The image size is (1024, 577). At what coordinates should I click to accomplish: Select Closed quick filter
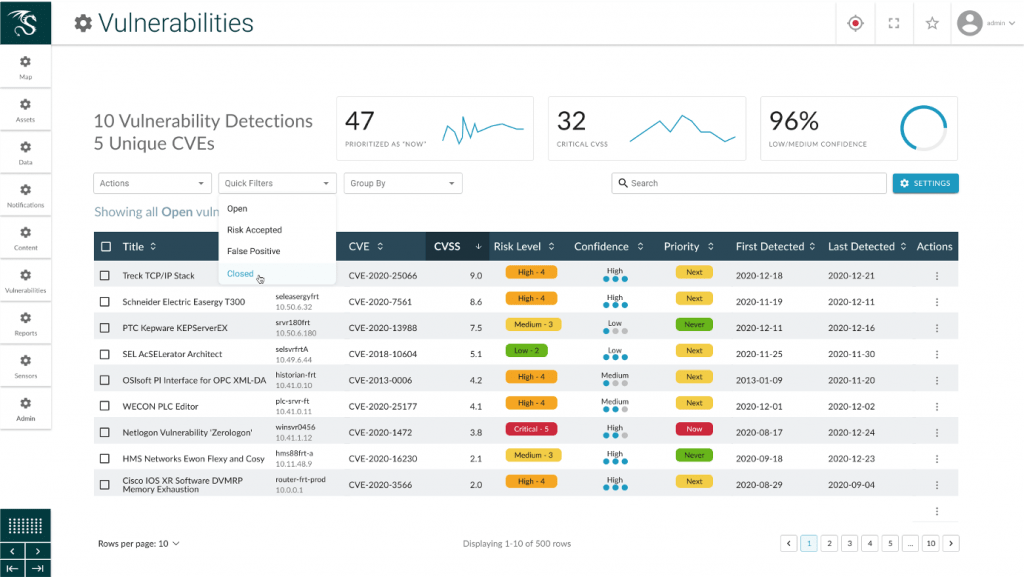click(x=277, y=273)
